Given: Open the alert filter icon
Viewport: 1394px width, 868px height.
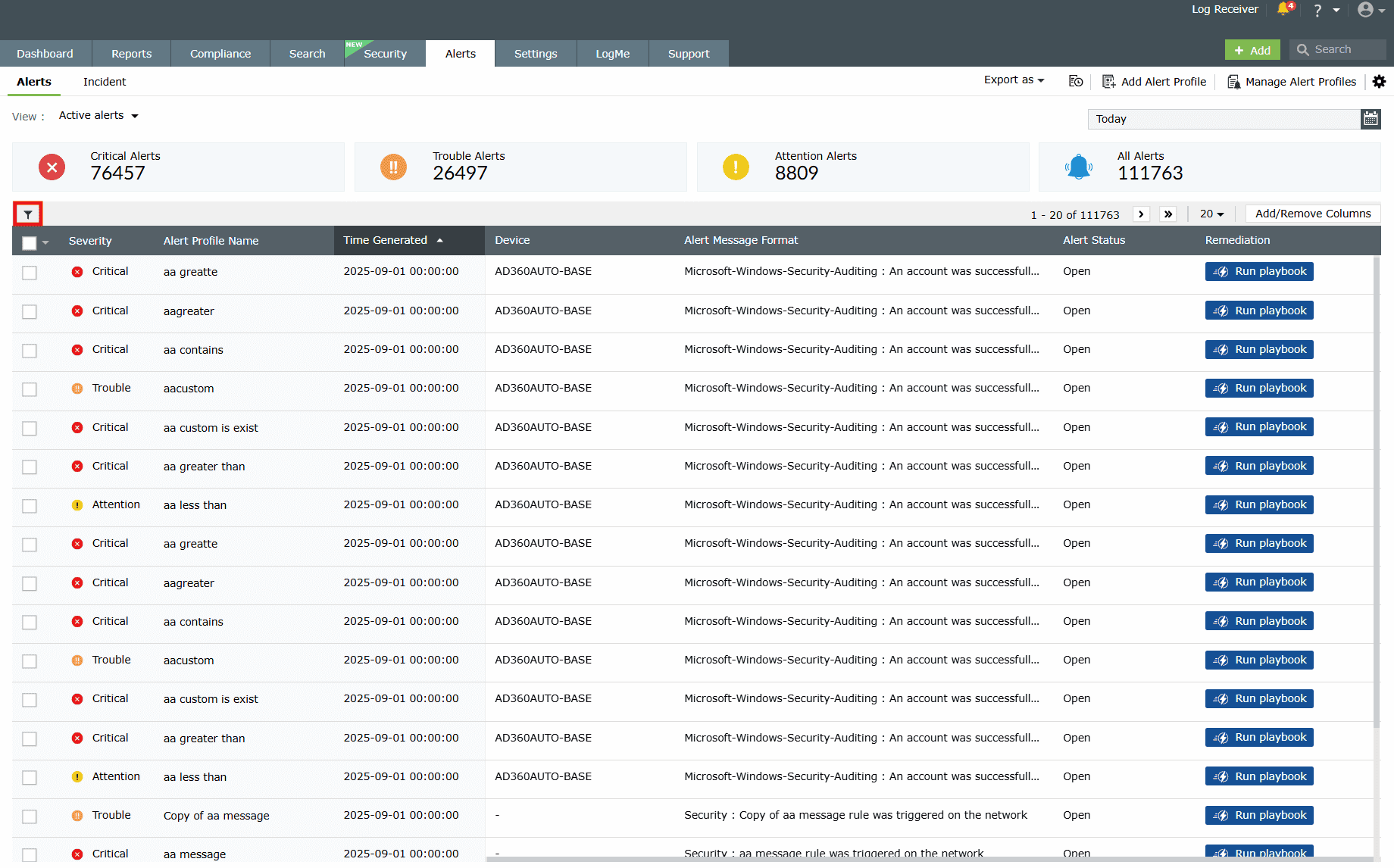Looking at the screenshot, I should [x=28, y=214].
